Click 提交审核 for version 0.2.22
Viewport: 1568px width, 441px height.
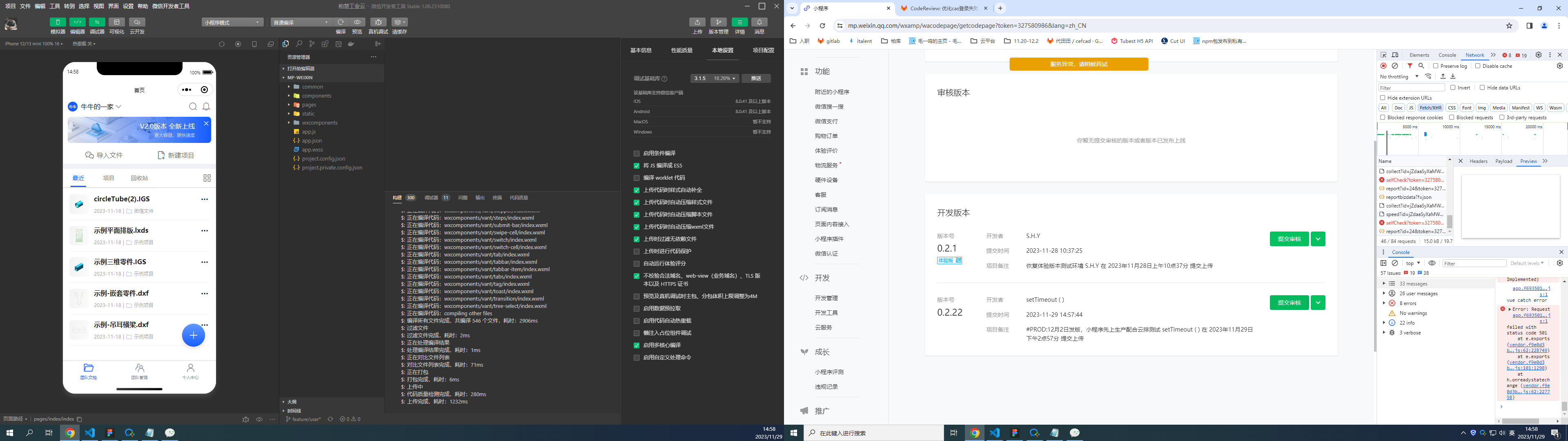tap(1289, 303)
